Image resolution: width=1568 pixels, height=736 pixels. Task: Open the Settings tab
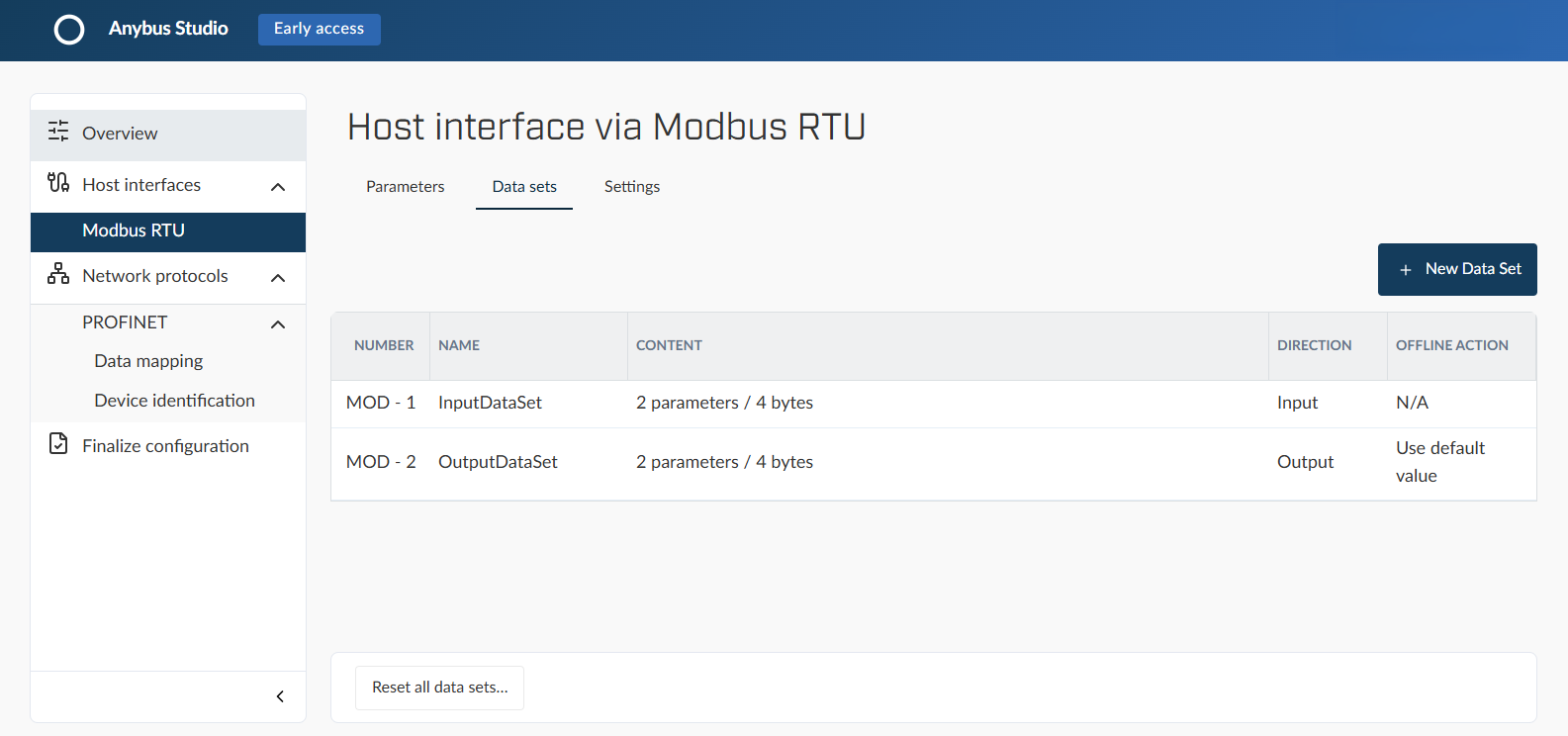(x=632, y=187)
